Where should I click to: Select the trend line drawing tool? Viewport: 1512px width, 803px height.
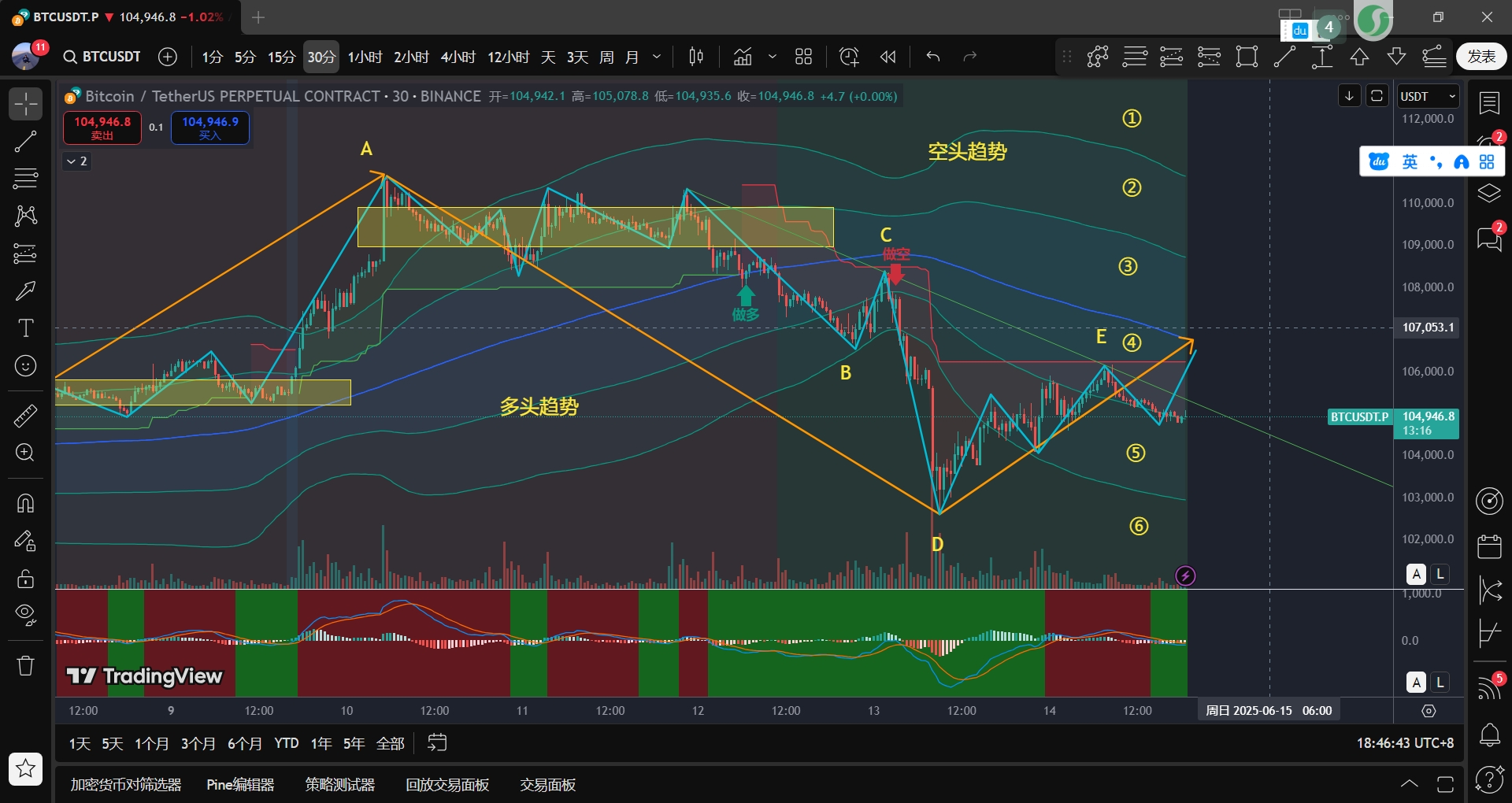click(x=25, y=142)
